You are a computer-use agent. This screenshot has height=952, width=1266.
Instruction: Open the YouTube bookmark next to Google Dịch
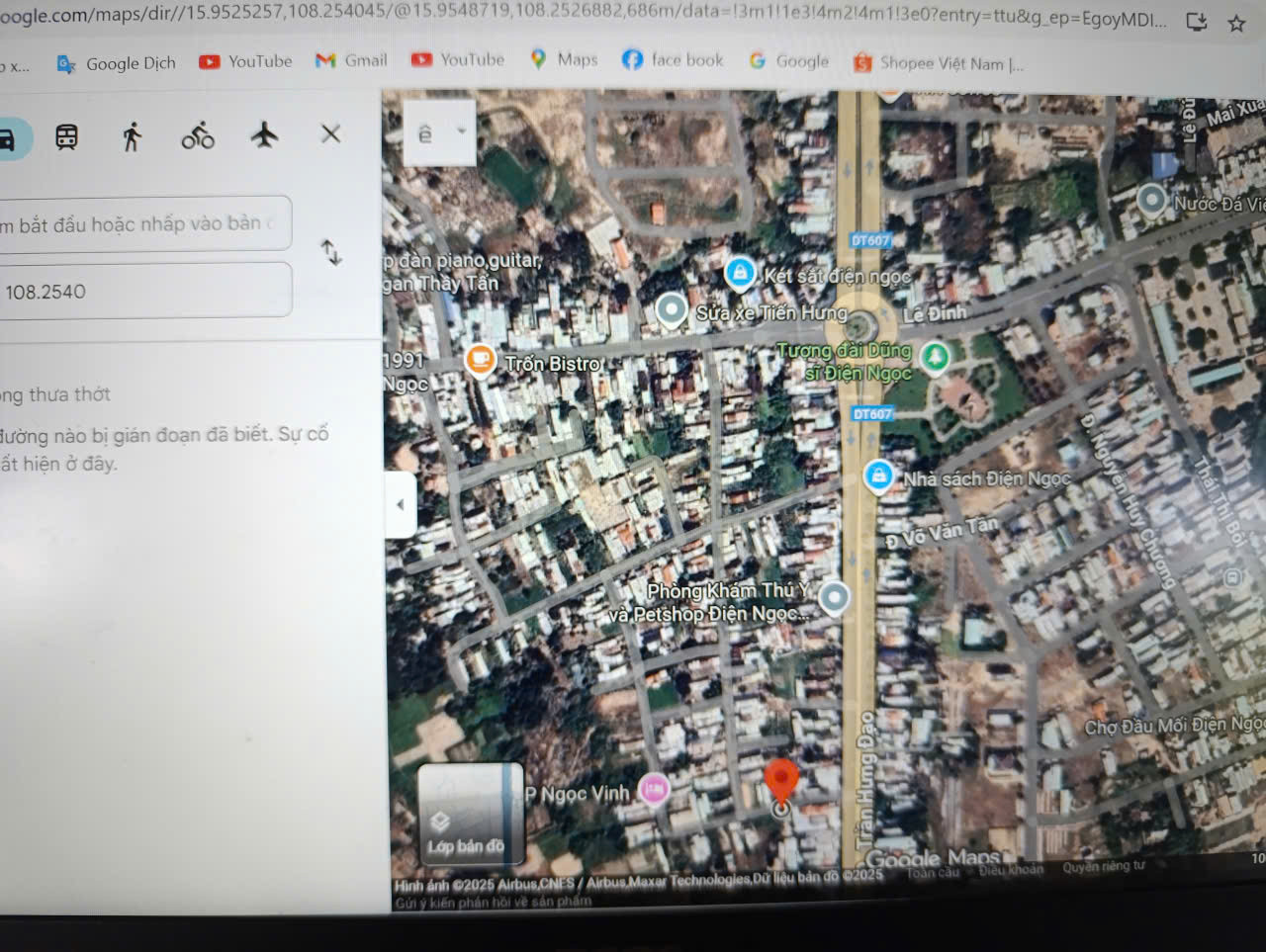click(x=246, y=61)
